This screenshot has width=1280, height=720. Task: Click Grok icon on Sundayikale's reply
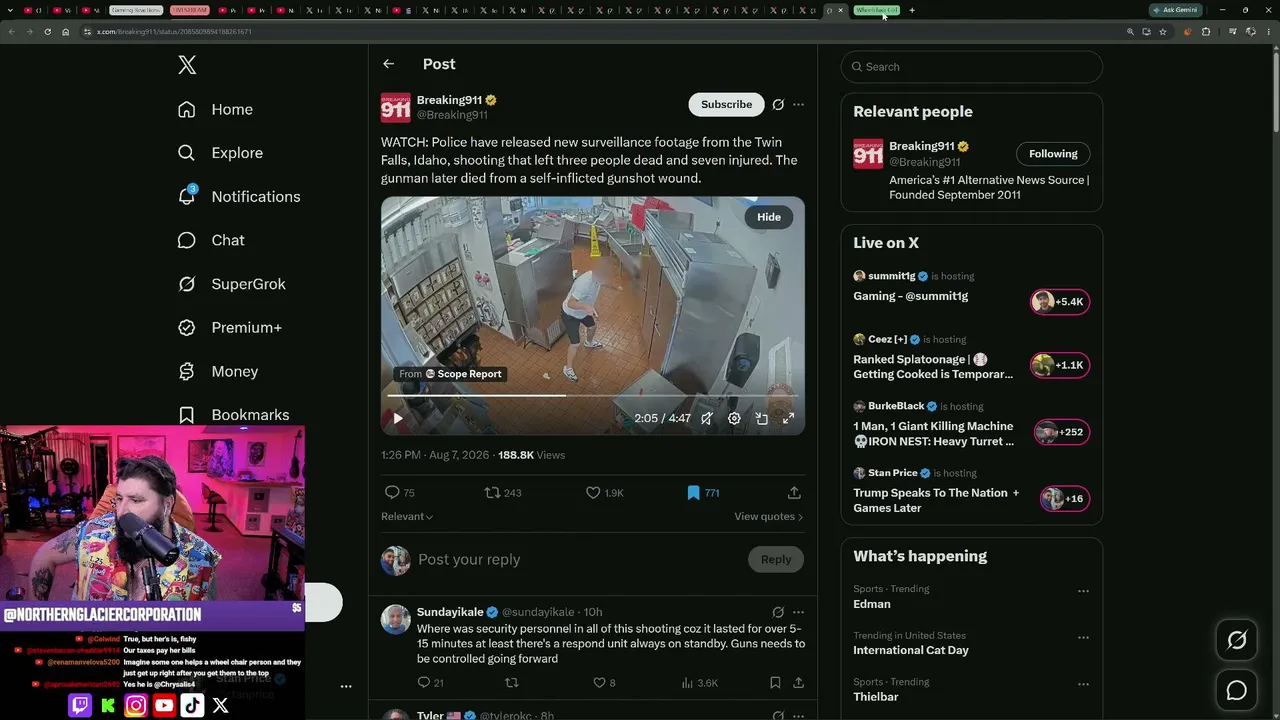pyautogui.click(x=778, y=612)
